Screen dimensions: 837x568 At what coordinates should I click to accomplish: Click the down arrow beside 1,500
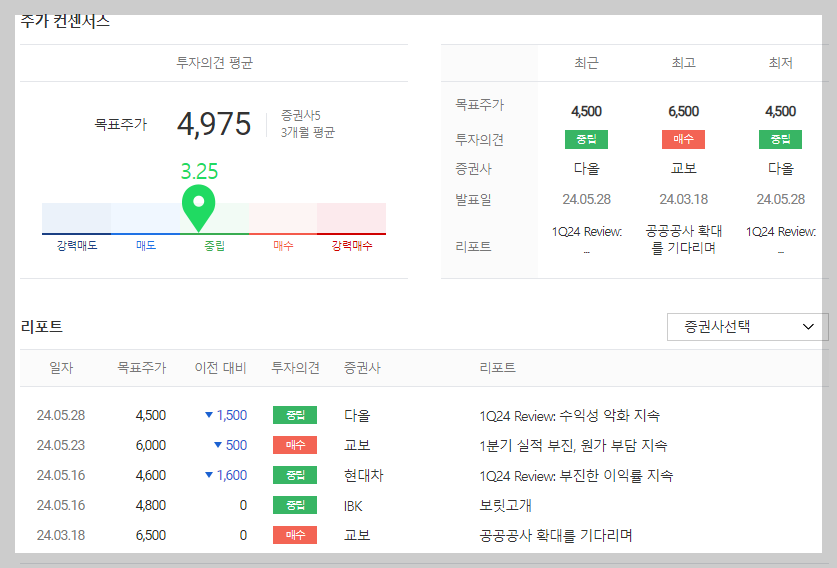click(x=209, y=415)
